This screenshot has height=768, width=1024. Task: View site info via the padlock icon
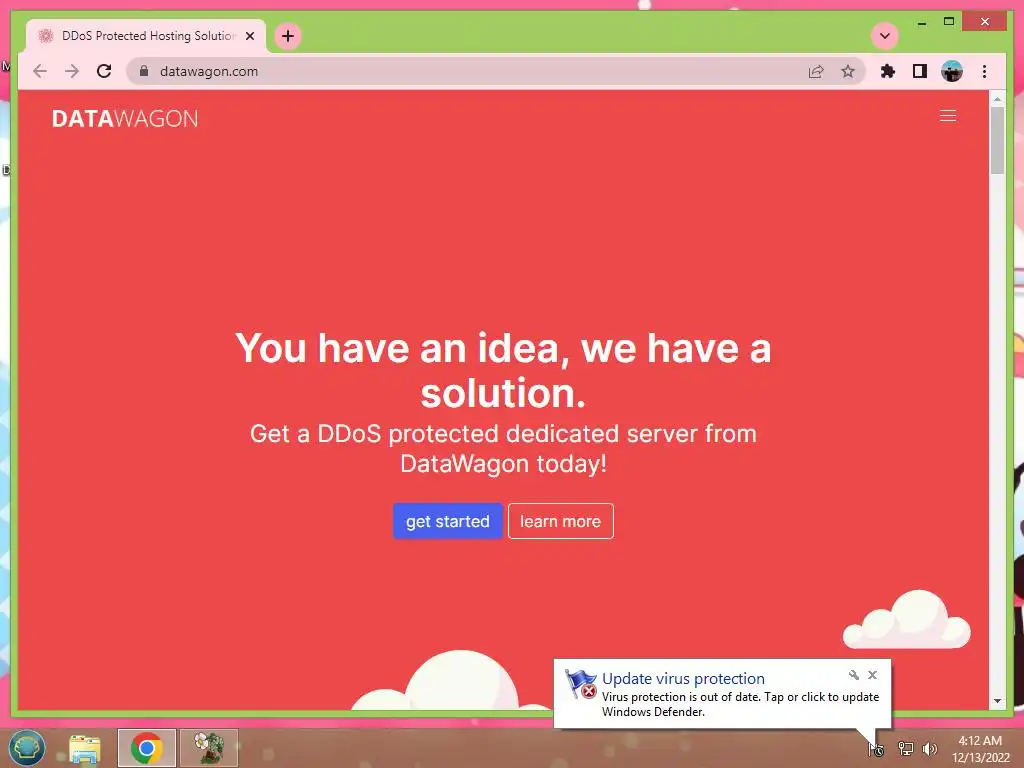144,71
